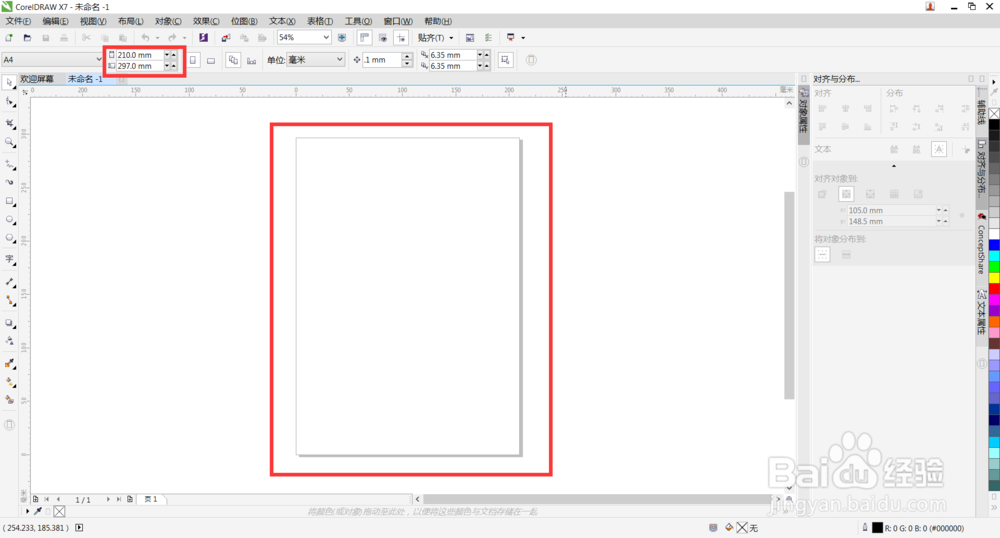Viewport: 1000px width, 538px height.
Task: Click the Import icon
Action: click(x=226, y=38)
